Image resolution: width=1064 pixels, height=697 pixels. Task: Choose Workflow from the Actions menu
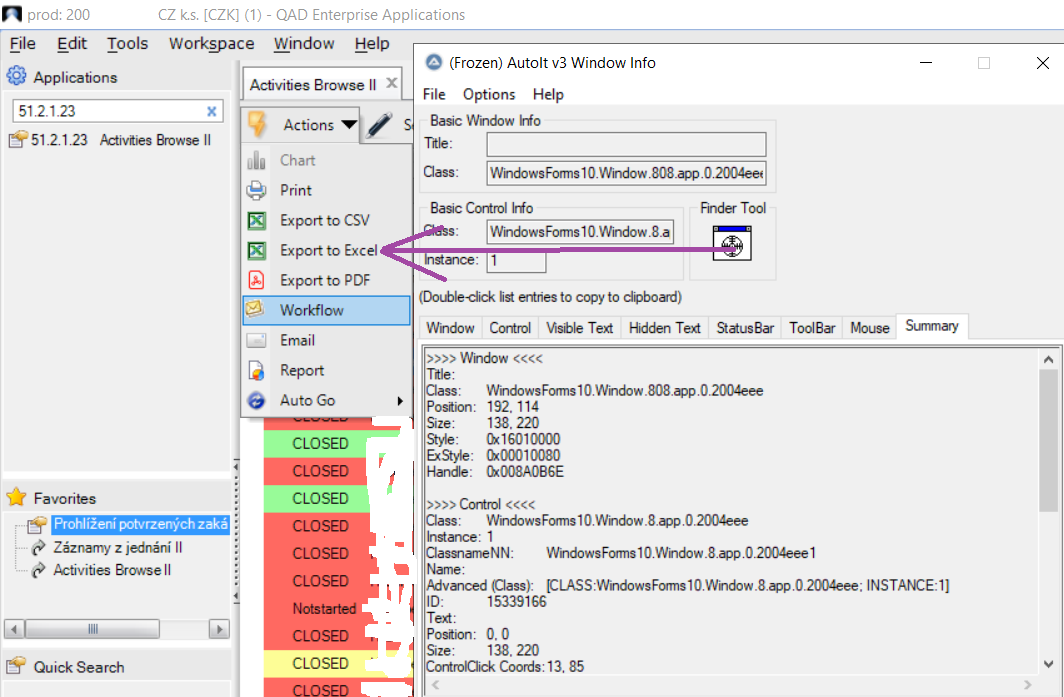pos(326,310)
